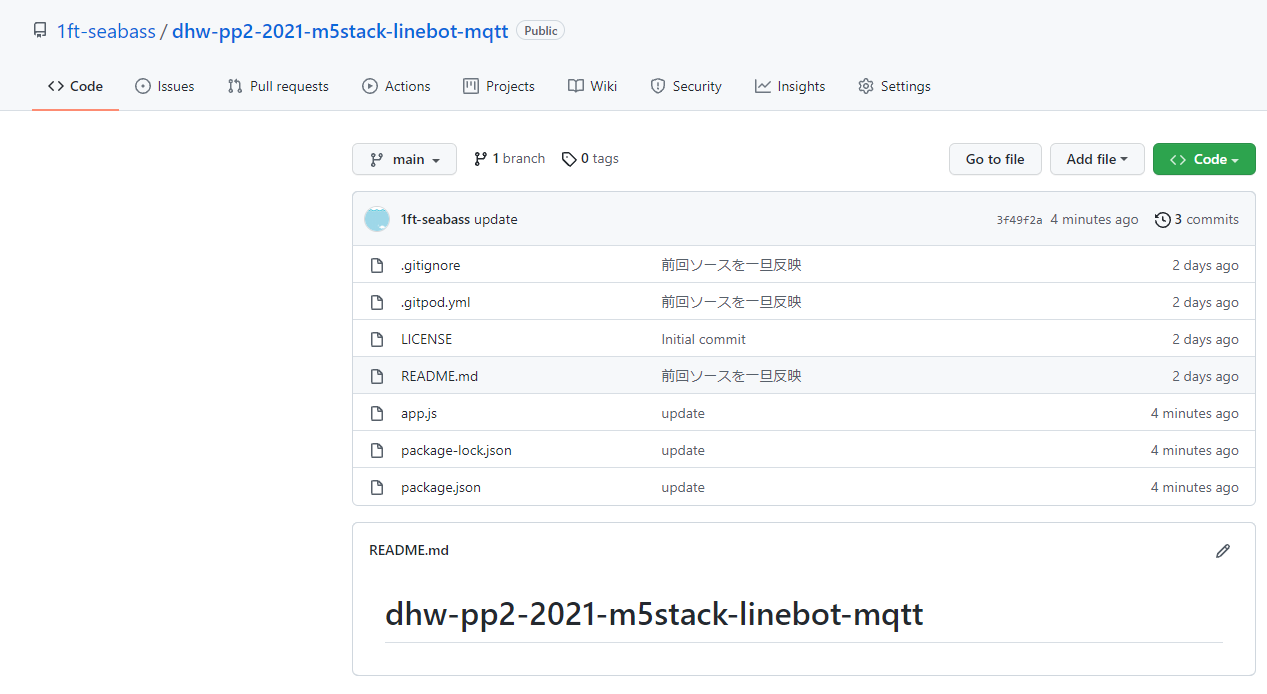The height and width of the screenshot is (694, 1267).
Task: Click the Go to file button
Action: click(995, 159)
